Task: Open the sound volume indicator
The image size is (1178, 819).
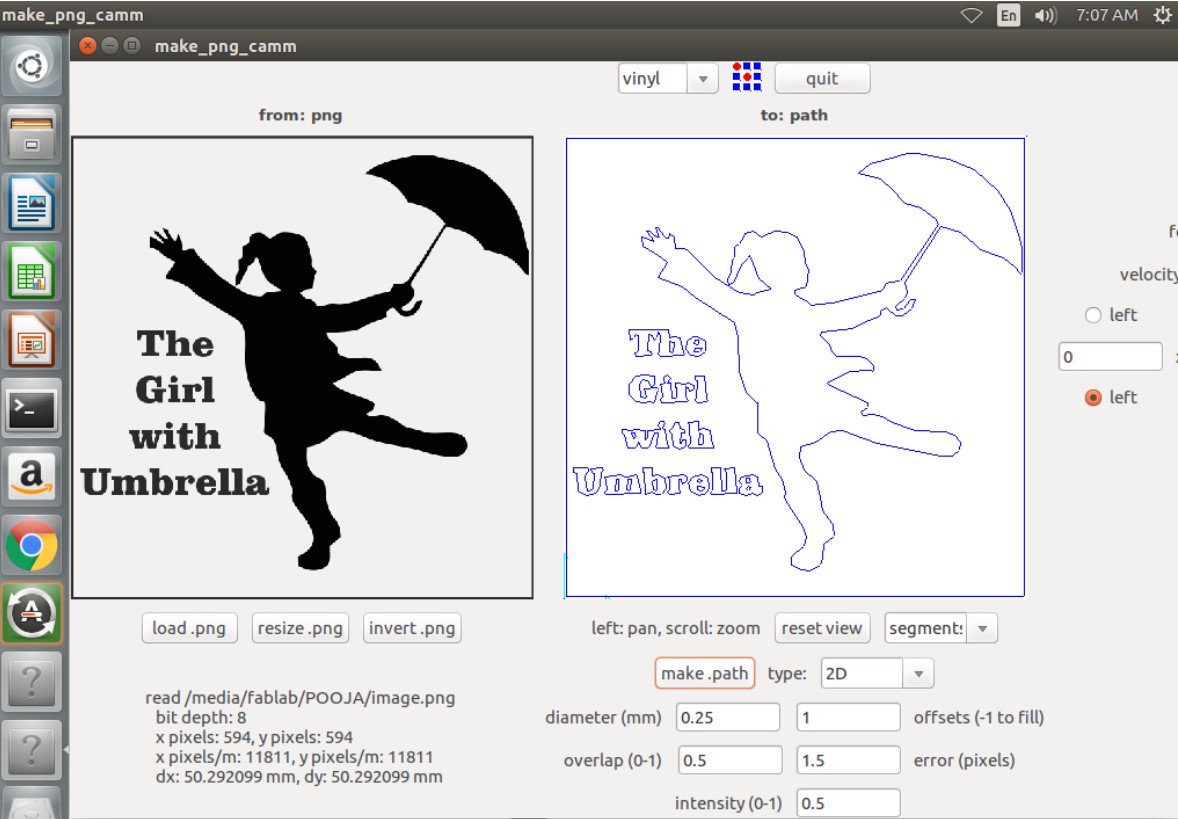Action: click(x=1045, y=15)
